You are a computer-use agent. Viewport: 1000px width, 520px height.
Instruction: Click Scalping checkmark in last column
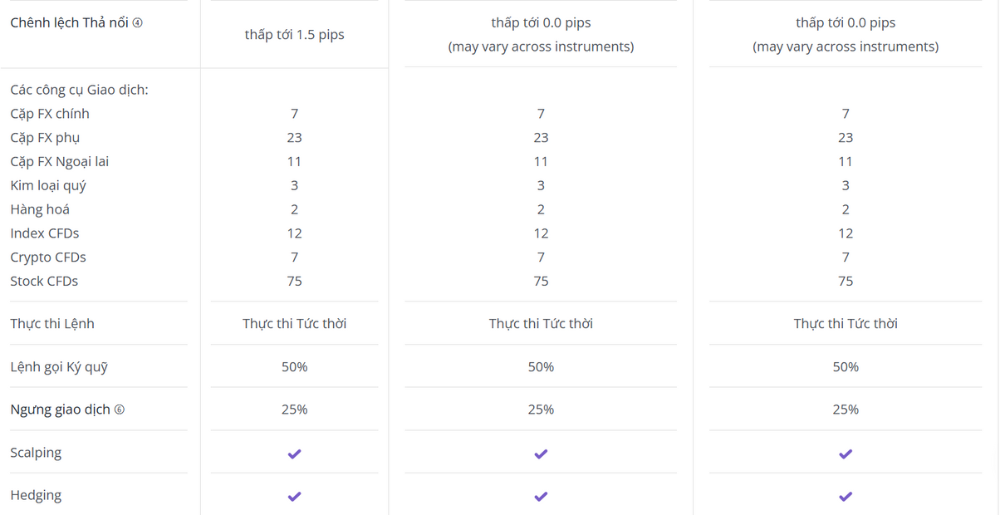[x=845, y=454]
